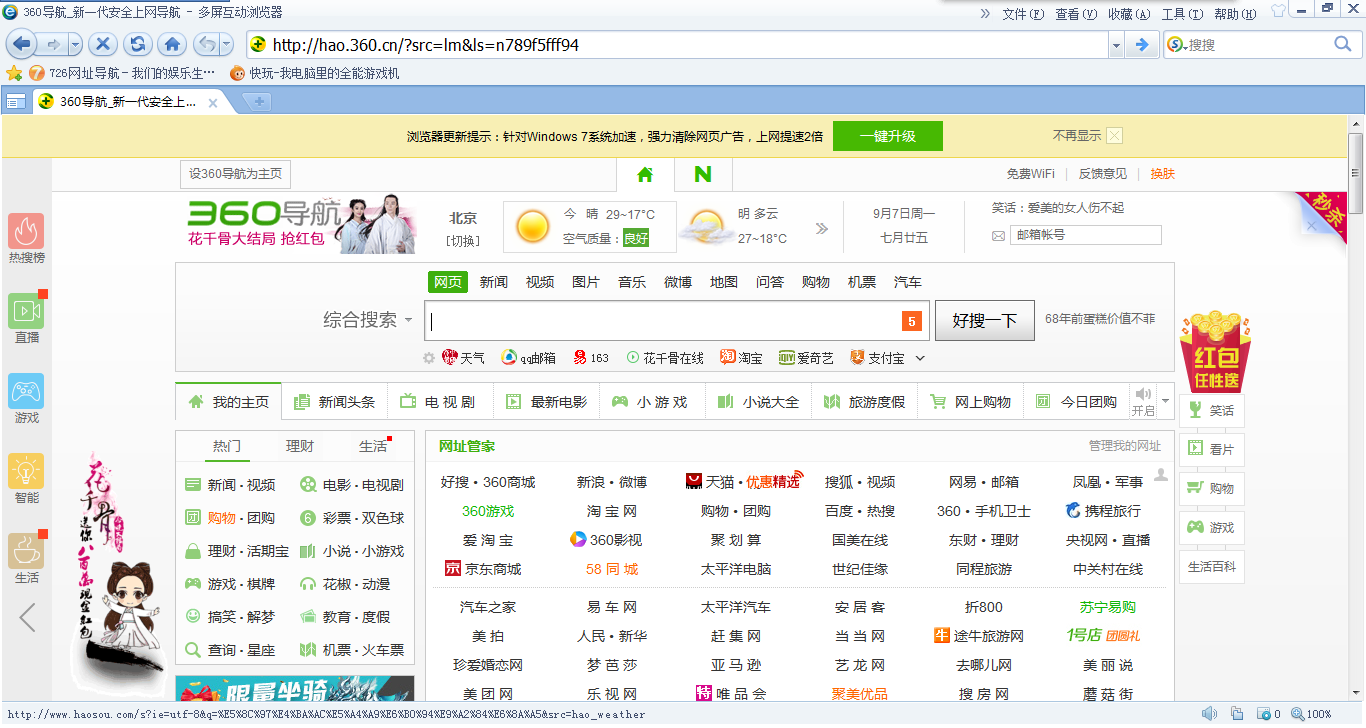Open the 工具 menu in menu bar
The image size is (1366, 728).
(x=1180, y=14)
